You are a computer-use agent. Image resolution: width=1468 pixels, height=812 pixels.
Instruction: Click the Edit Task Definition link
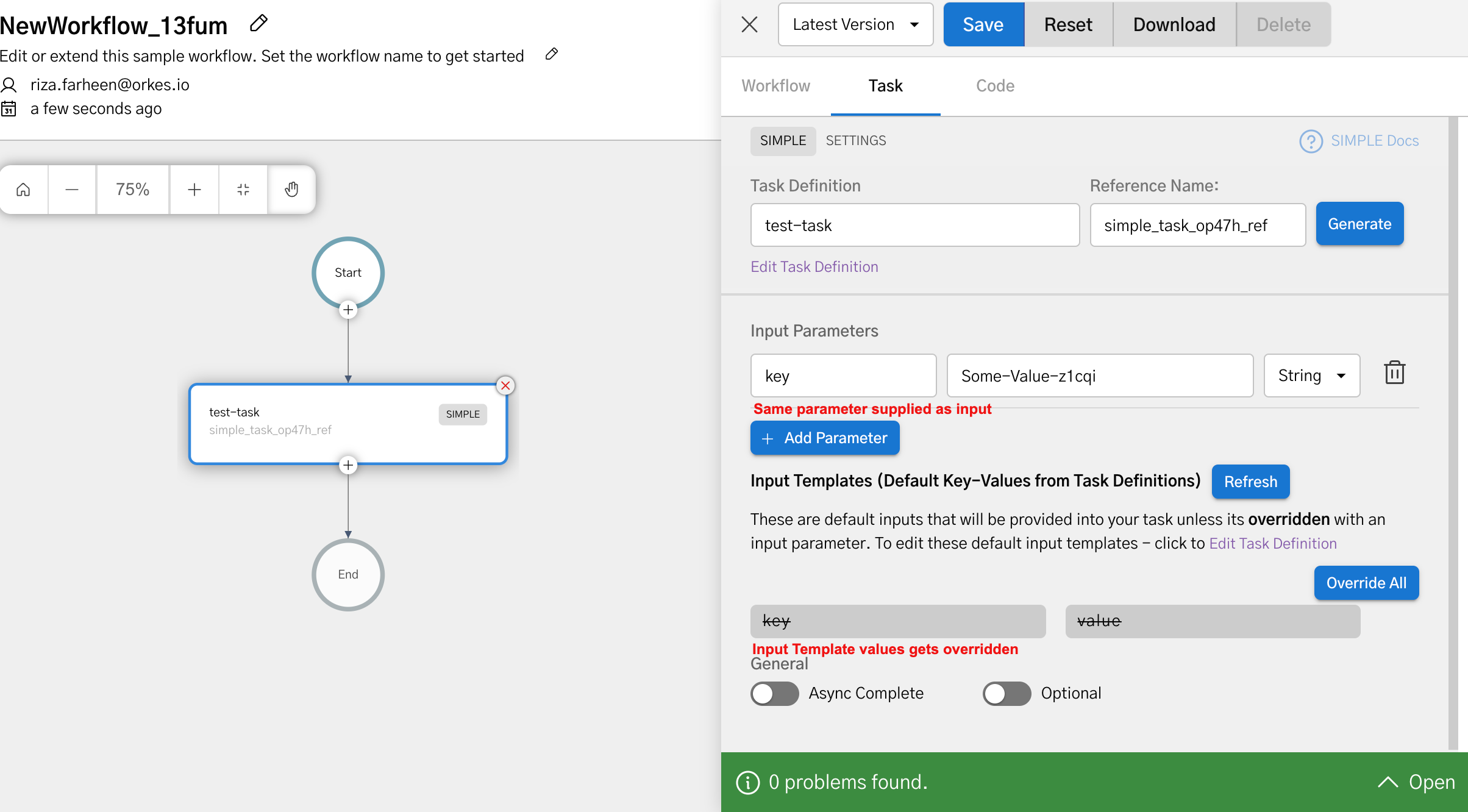click(x=814, y=266)
